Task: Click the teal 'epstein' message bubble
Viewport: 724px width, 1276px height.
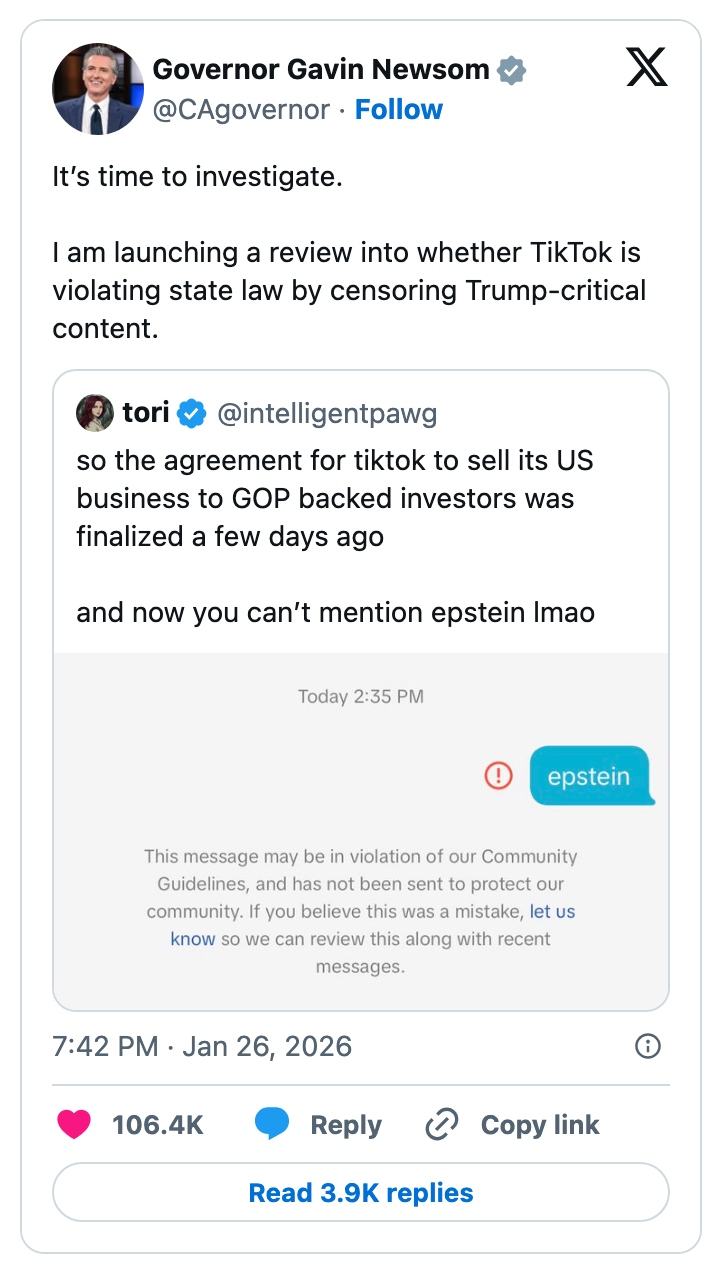Action: point(591,775)
